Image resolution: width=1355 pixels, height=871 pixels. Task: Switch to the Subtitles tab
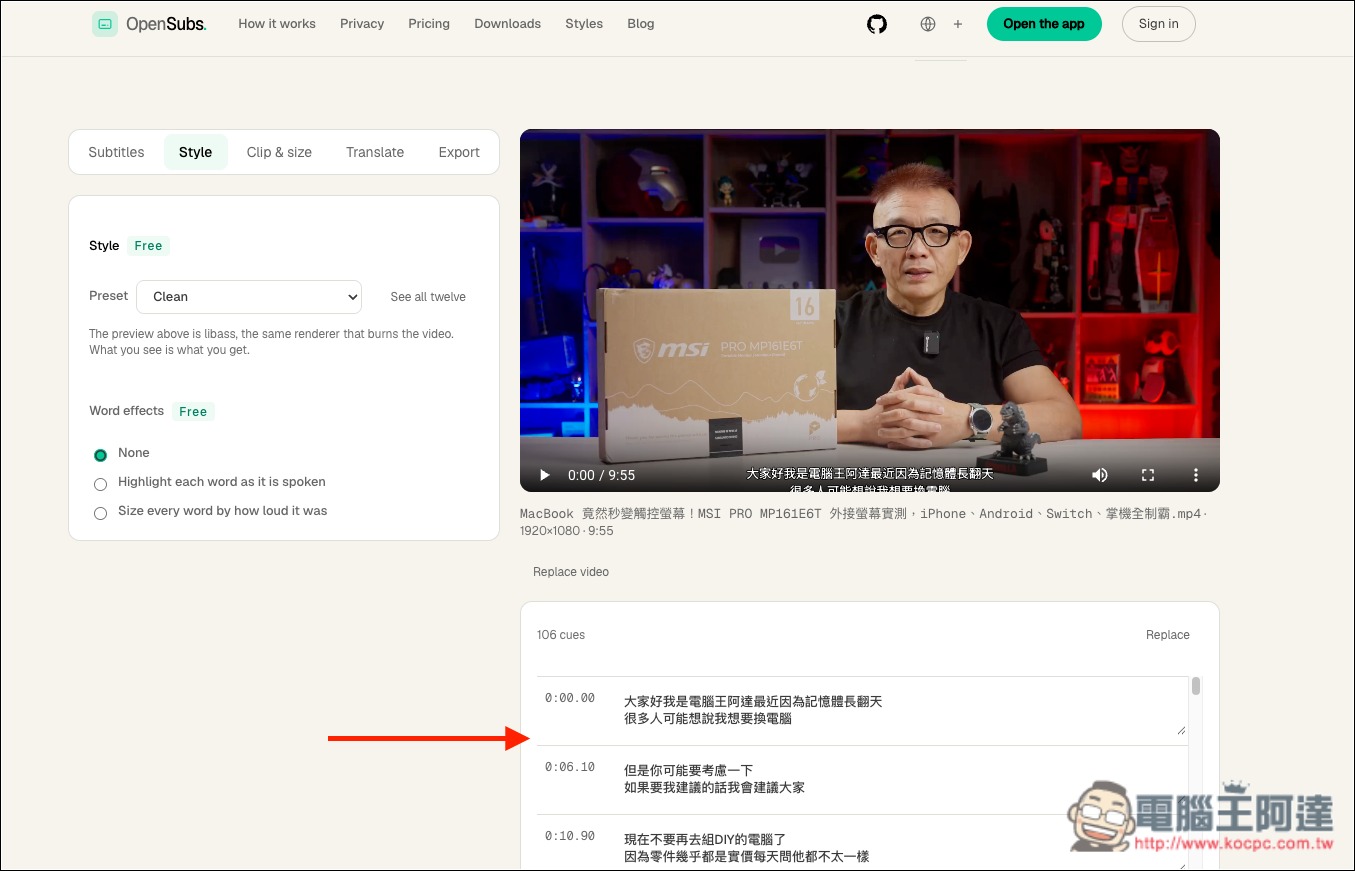[116, 152]
